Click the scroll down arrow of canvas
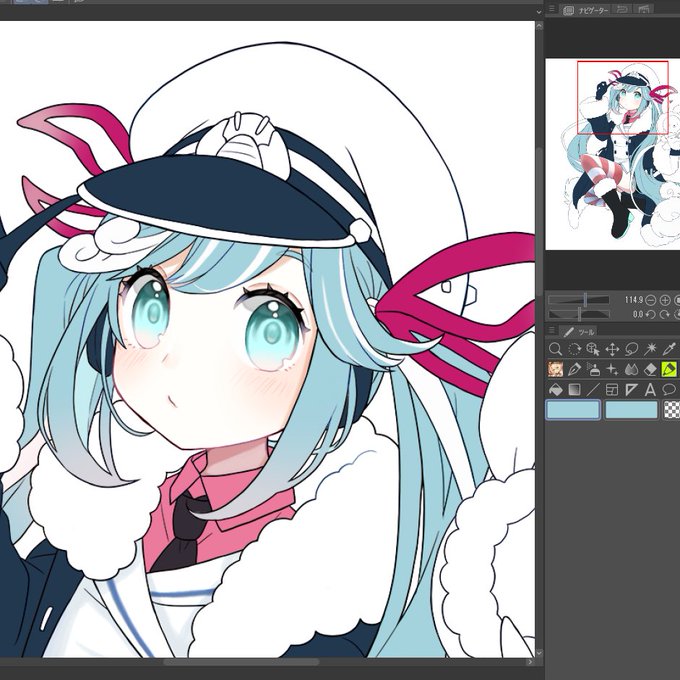 click(539, 653)
